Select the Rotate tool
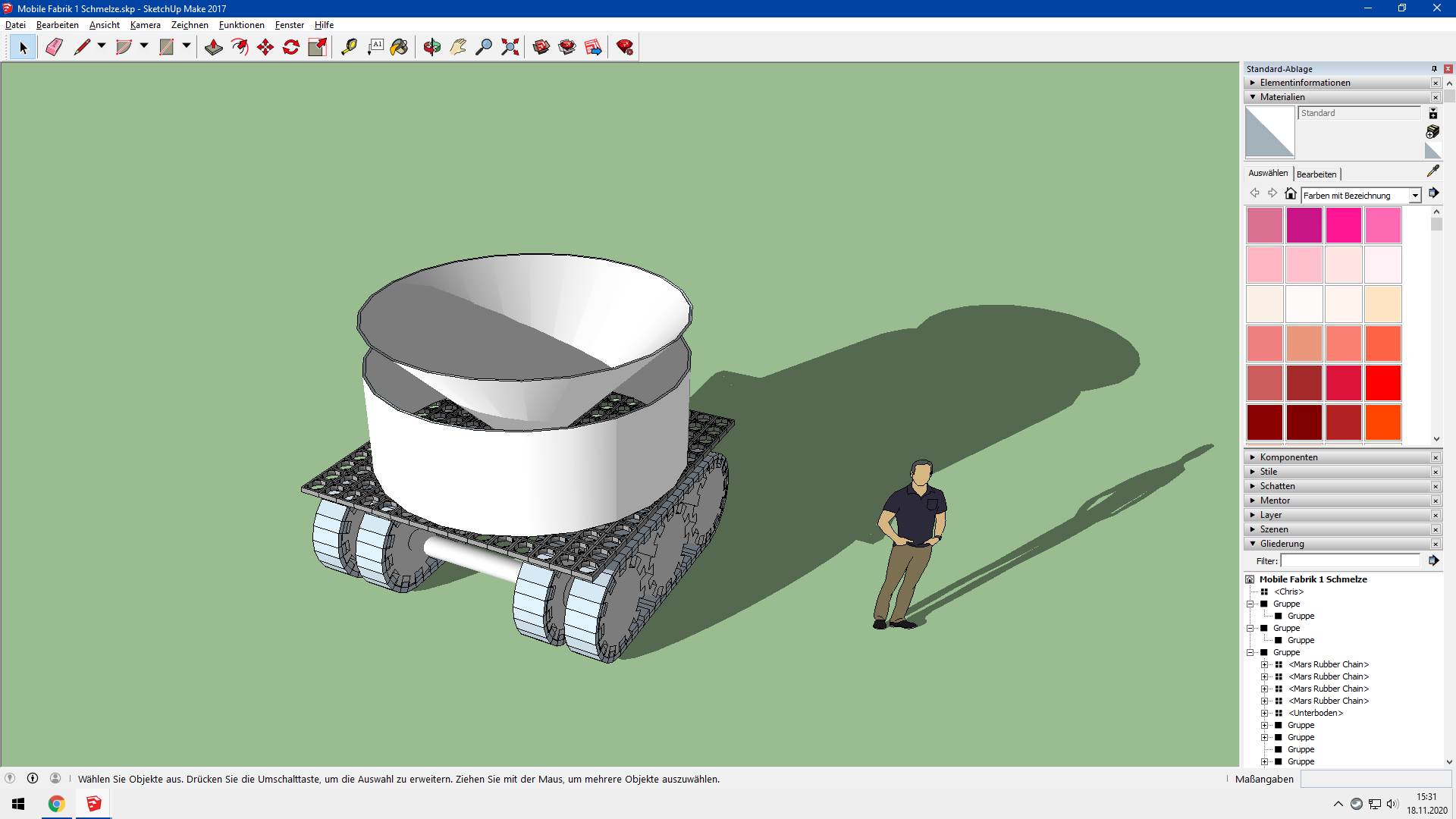The image size is (1456, 819). [x=291, y=47]
